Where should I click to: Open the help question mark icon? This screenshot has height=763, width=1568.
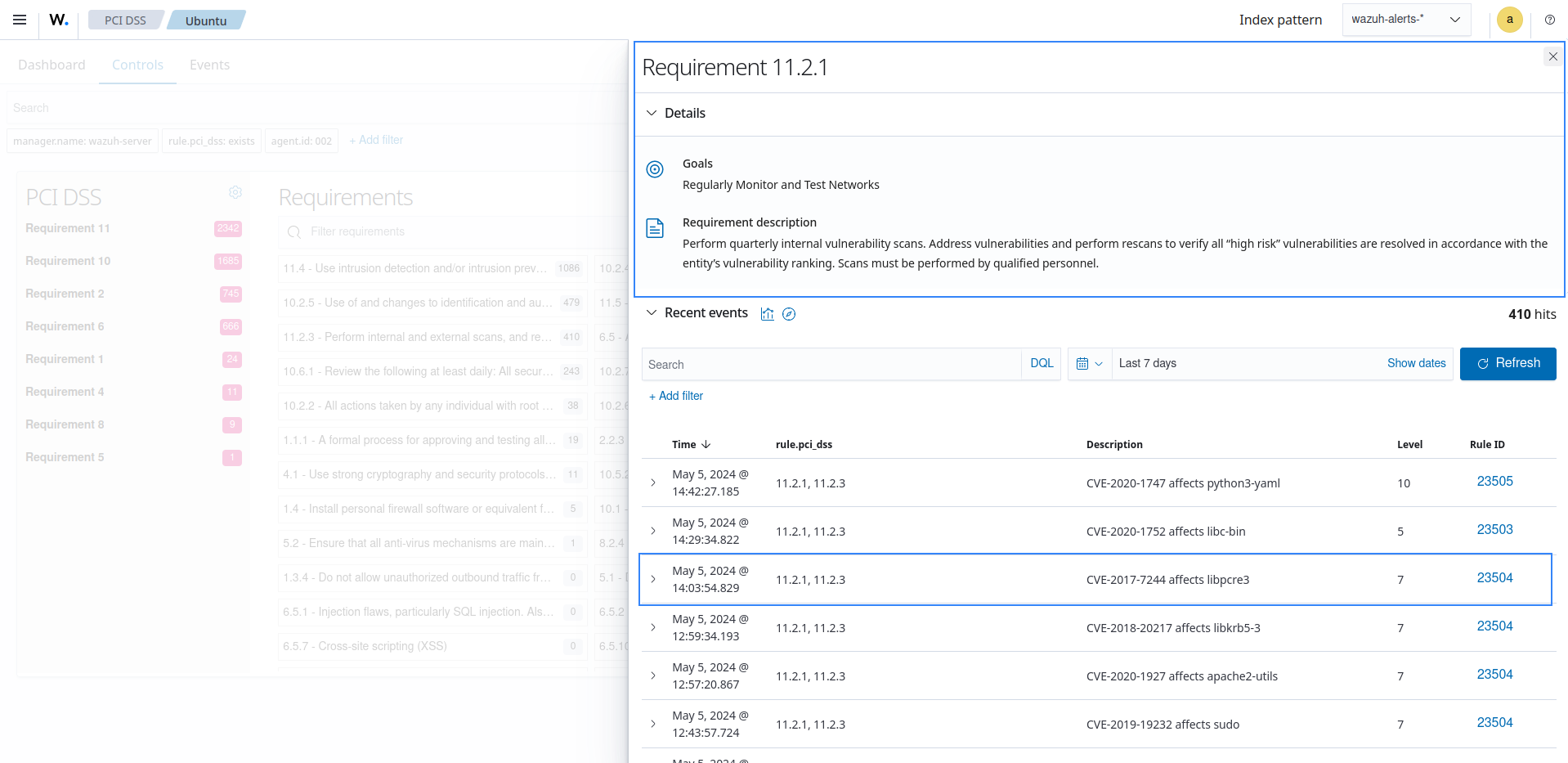1550,20
